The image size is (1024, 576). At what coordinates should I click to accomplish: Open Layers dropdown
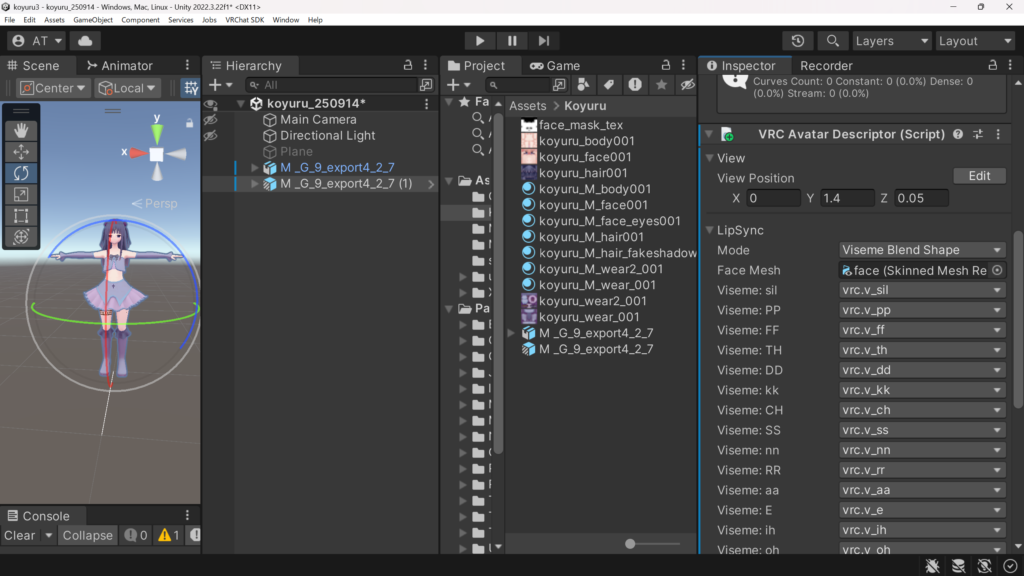pyautogui.click(x=891, y=40)
